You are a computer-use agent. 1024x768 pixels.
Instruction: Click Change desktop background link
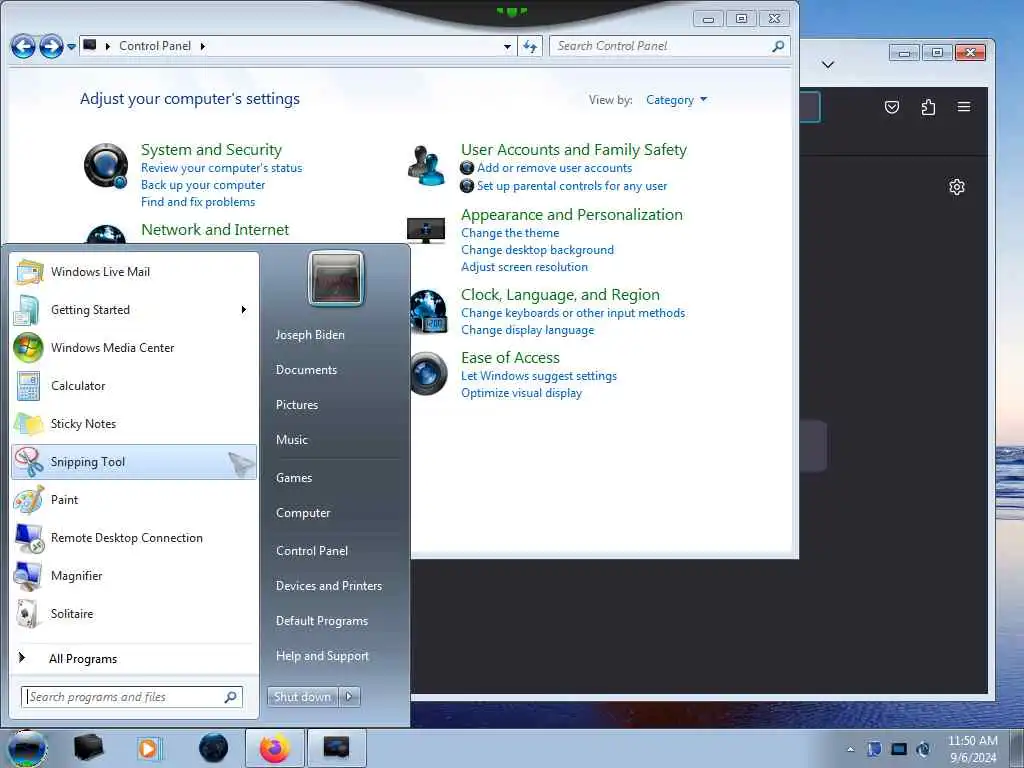[x=537, y=250]
